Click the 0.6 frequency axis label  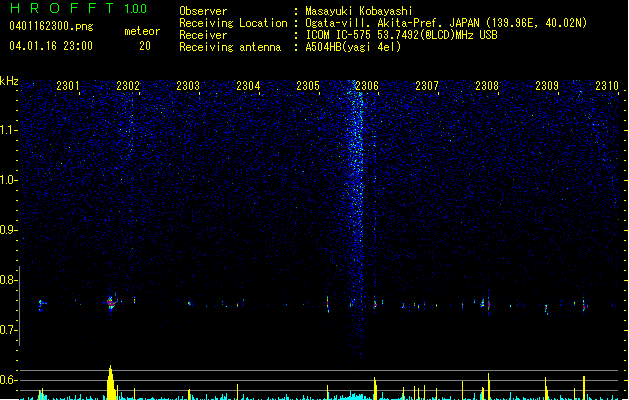(x=8, y=380)
